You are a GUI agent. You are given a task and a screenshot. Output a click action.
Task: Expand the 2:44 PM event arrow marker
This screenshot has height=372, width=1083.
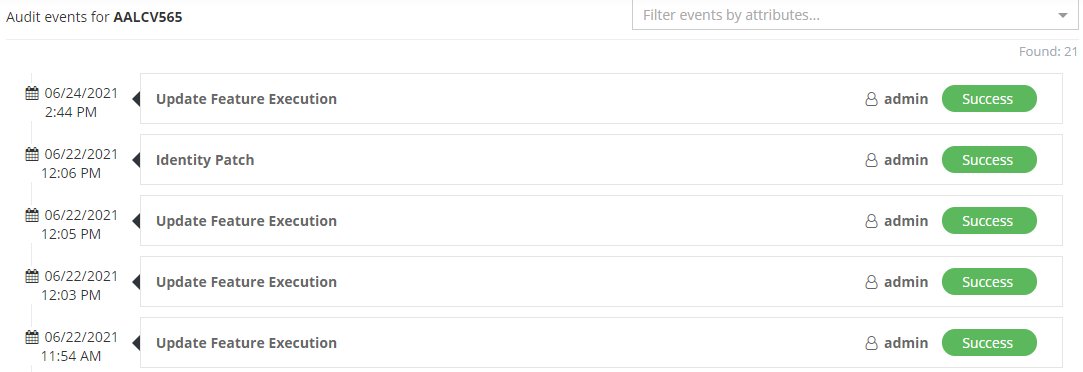[x=136, y=99]
